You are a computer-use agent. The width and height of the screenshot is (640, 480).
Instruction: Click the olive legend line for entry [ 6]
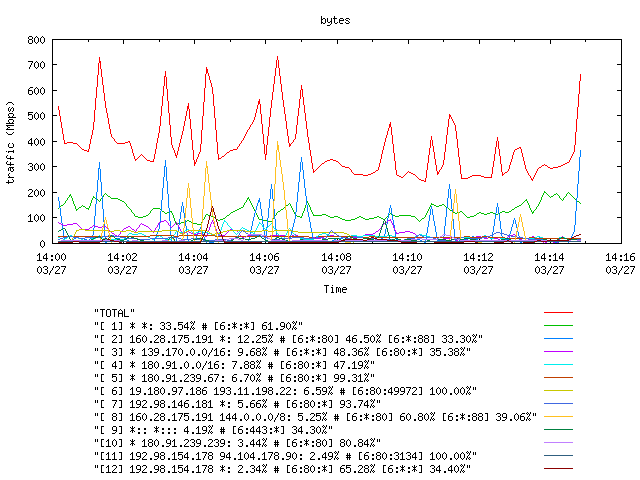[x=558, y=391]
